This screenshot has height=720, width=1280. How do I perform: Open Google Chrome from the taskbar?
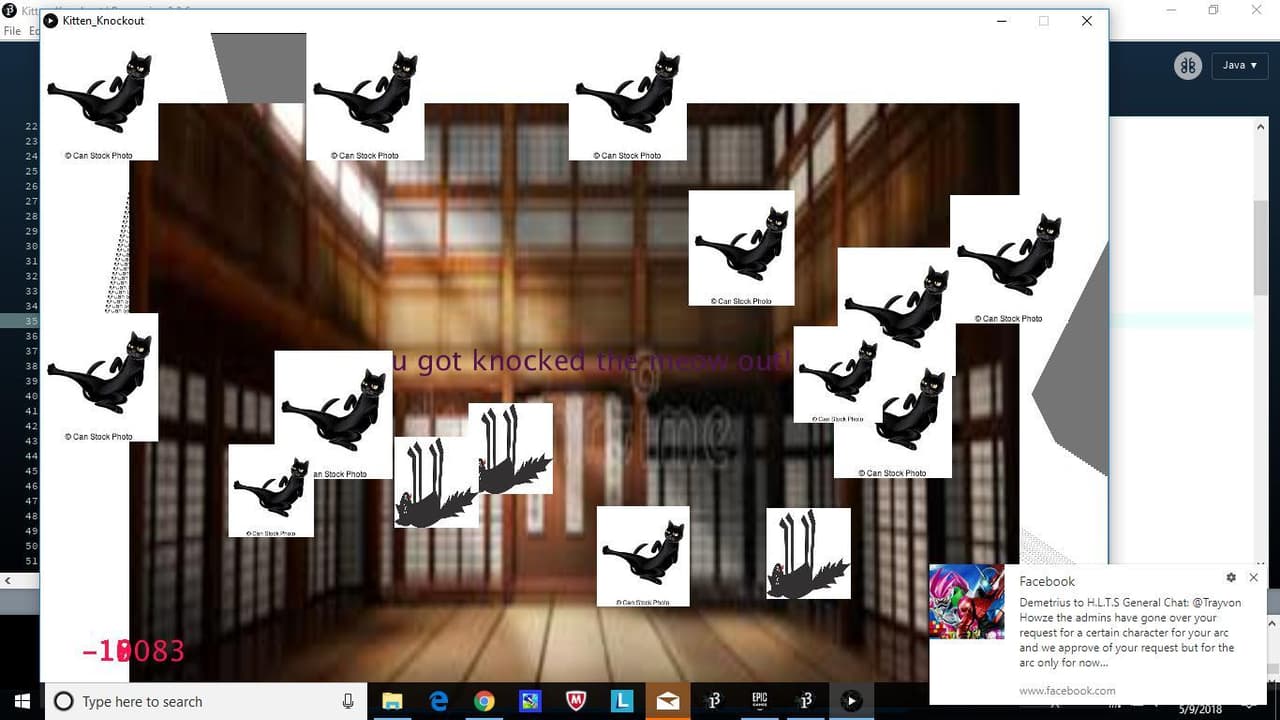coord(484,701)
